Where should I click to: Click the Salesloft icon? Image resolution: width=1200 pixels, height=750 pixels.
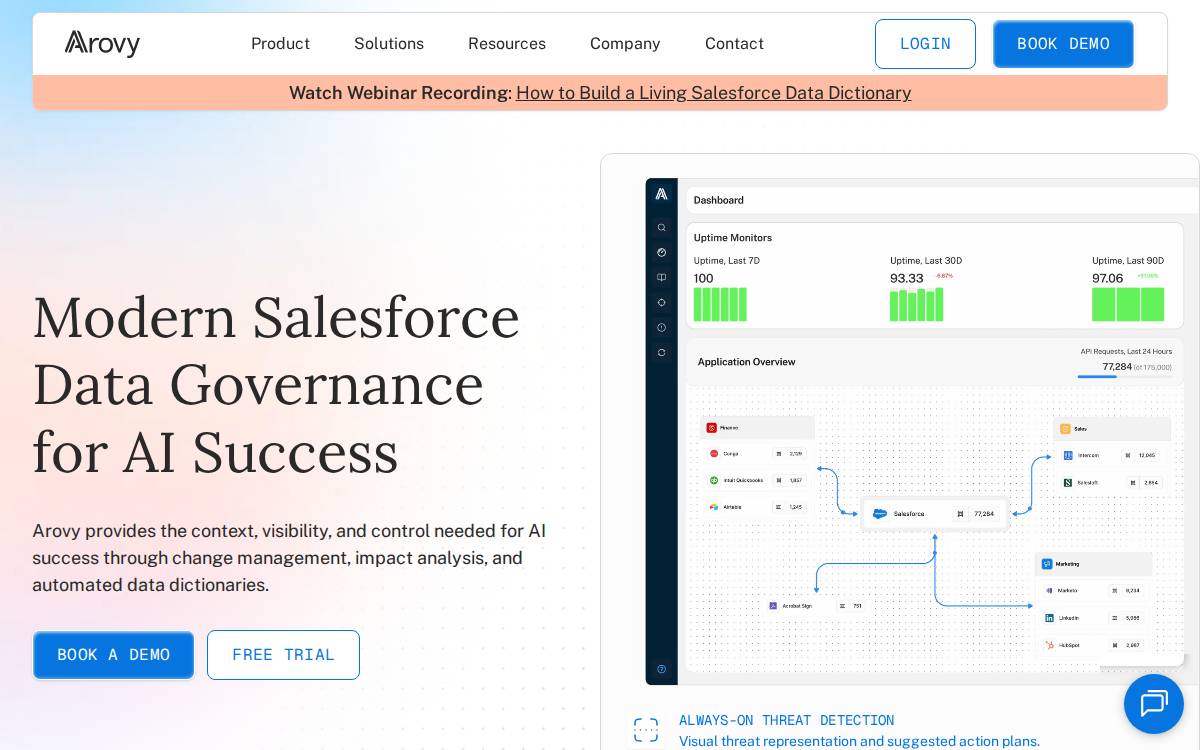coord(1068,482)
